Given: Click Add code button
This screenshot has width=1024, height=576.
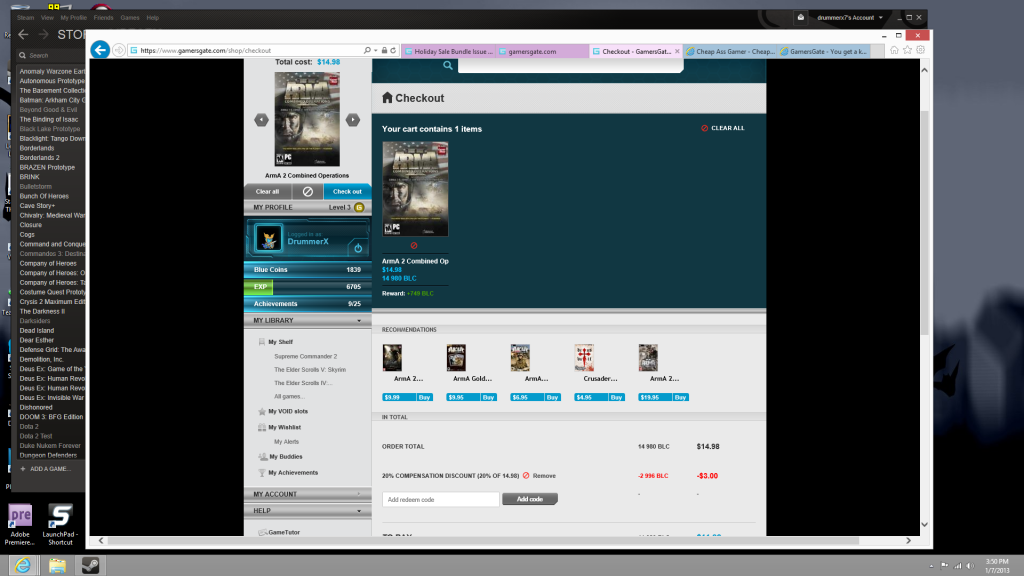Looking at the screenshot, I should click(x=530, y=499).
